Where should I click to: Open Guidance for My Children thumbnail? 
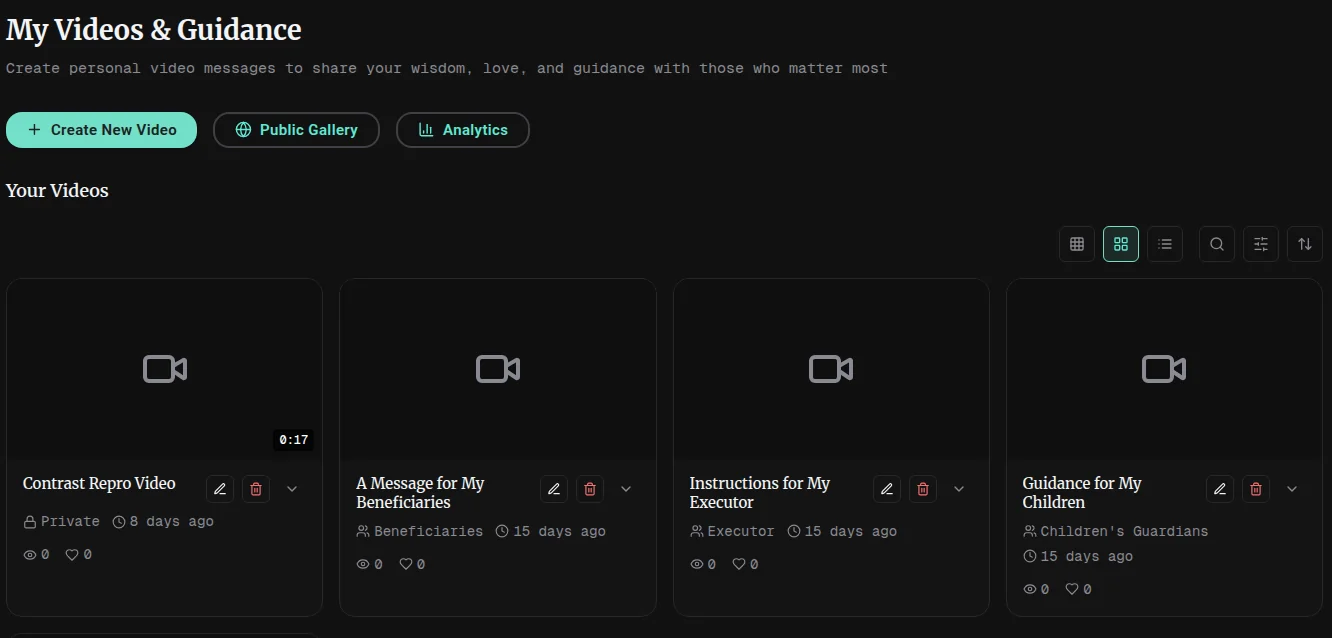point(1164,369)
